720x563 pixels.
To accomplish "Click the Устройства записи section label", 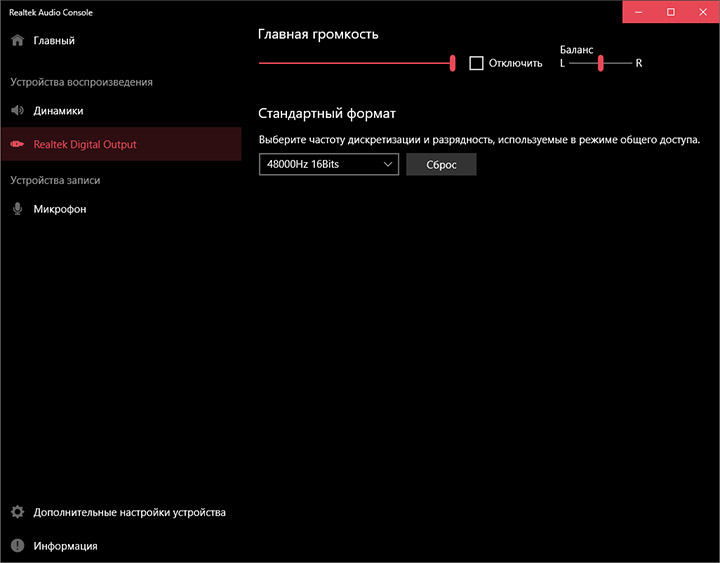I will (x=55, y=180).
